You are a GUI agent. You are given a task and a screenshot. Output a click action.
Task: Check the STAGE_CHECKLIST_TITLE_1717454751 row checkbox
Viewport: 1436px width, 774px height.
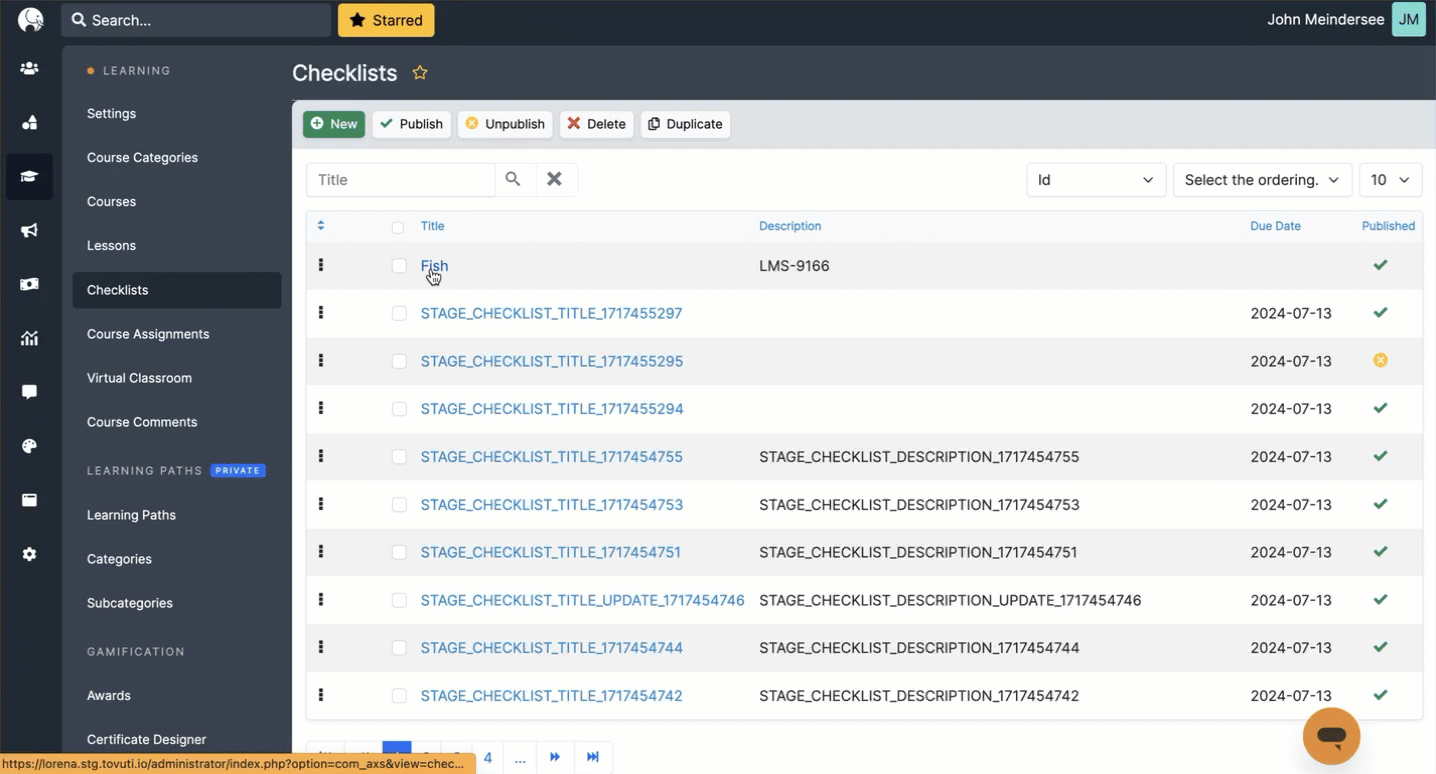(399, 552)
